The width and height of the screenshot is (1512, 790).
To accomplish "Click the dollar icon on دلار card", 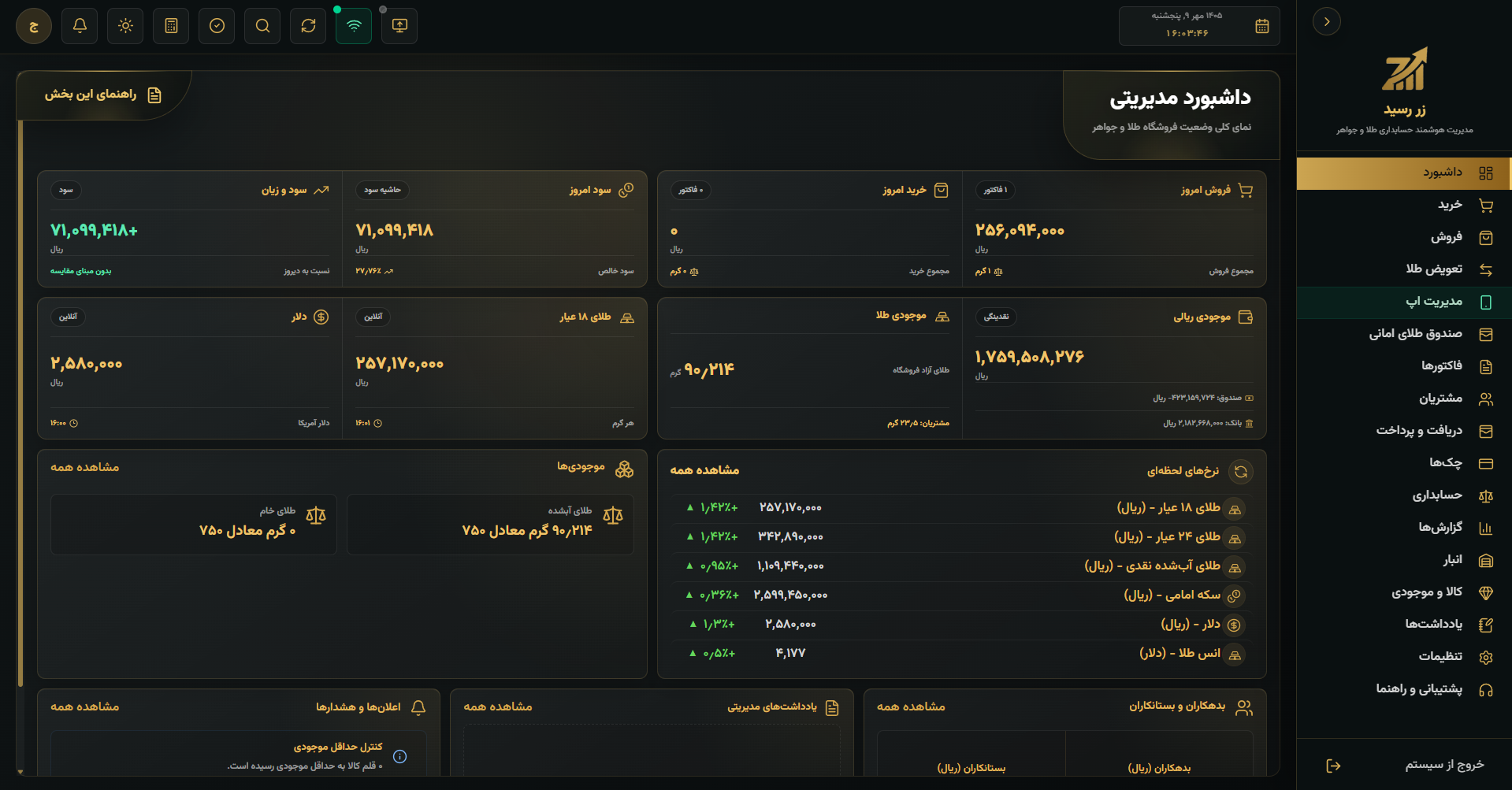I will [321, 317].
